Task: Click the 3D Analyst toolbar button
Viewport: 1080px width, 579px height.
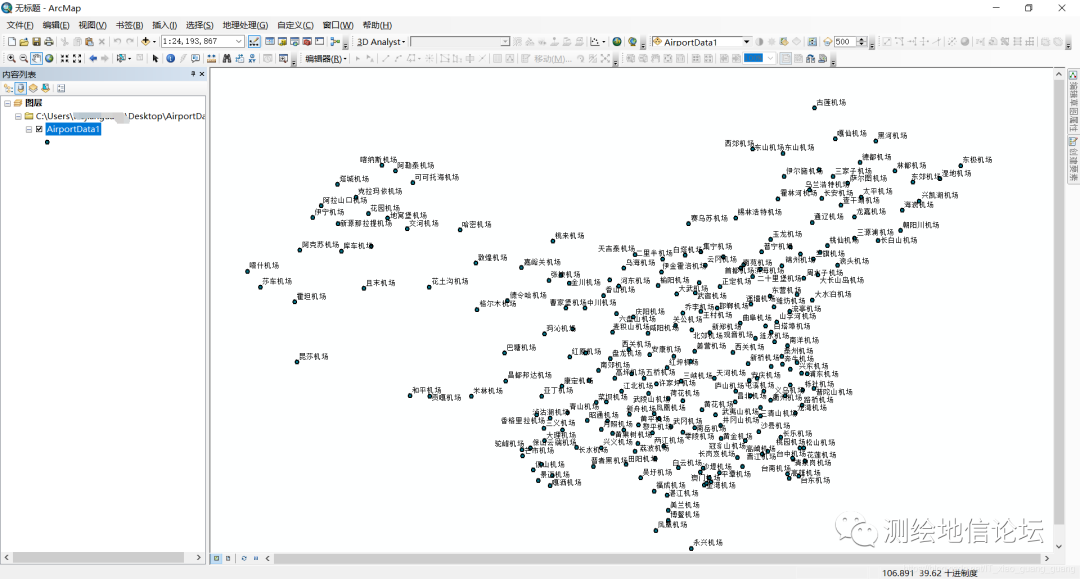Action: 381,42
